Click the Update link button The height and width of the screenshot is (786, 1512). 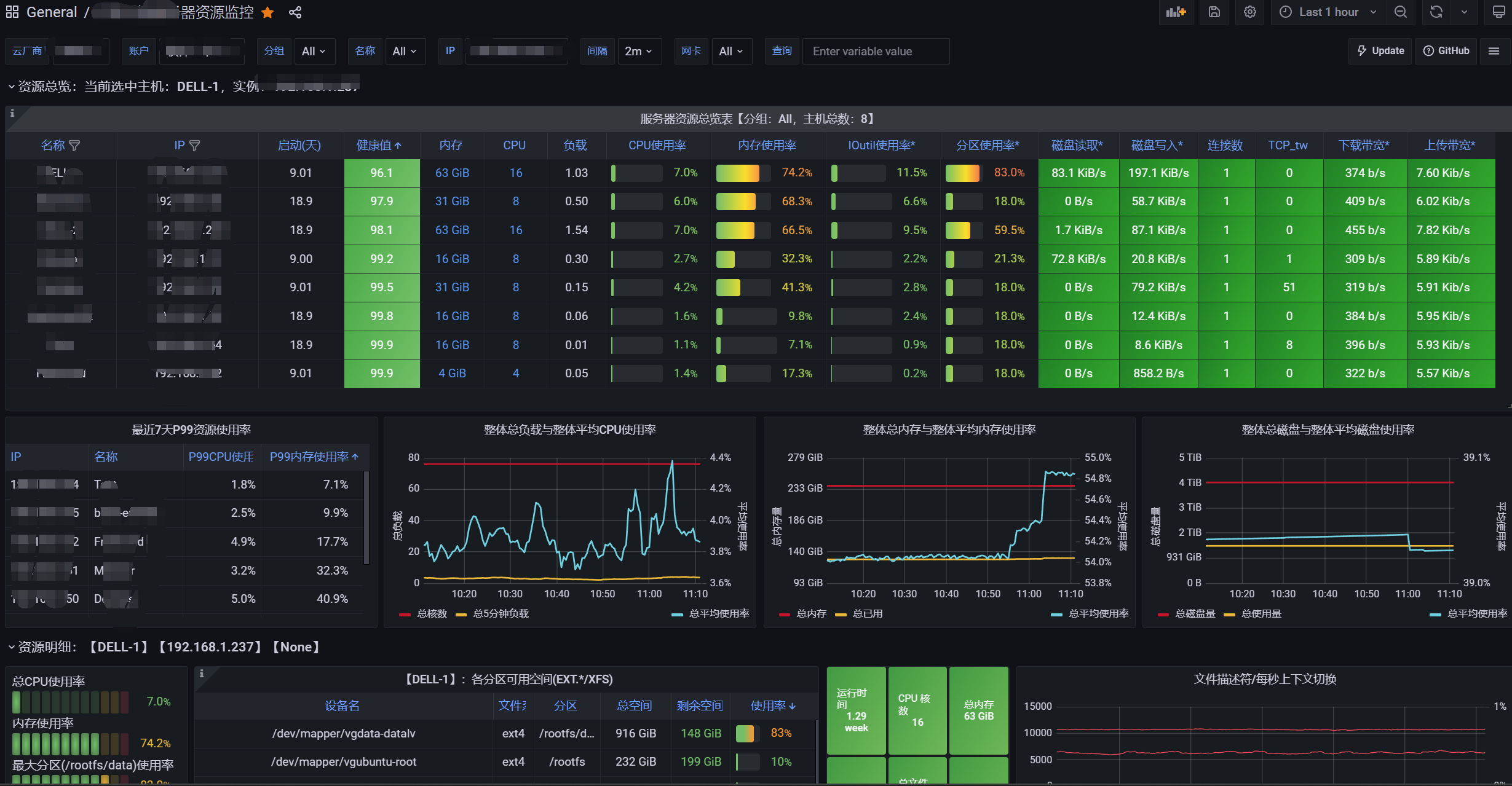(x=1381, y=51)
